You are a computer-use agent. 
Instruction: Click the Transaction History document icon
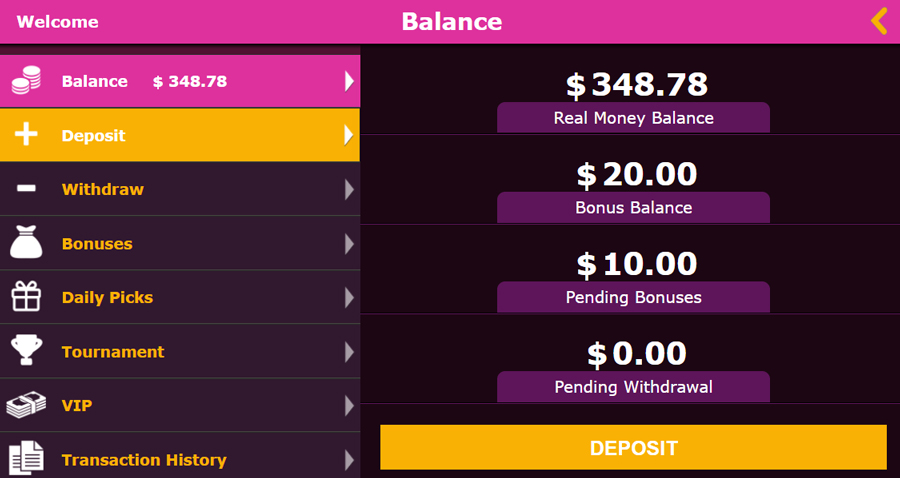[x=27, y=458]
